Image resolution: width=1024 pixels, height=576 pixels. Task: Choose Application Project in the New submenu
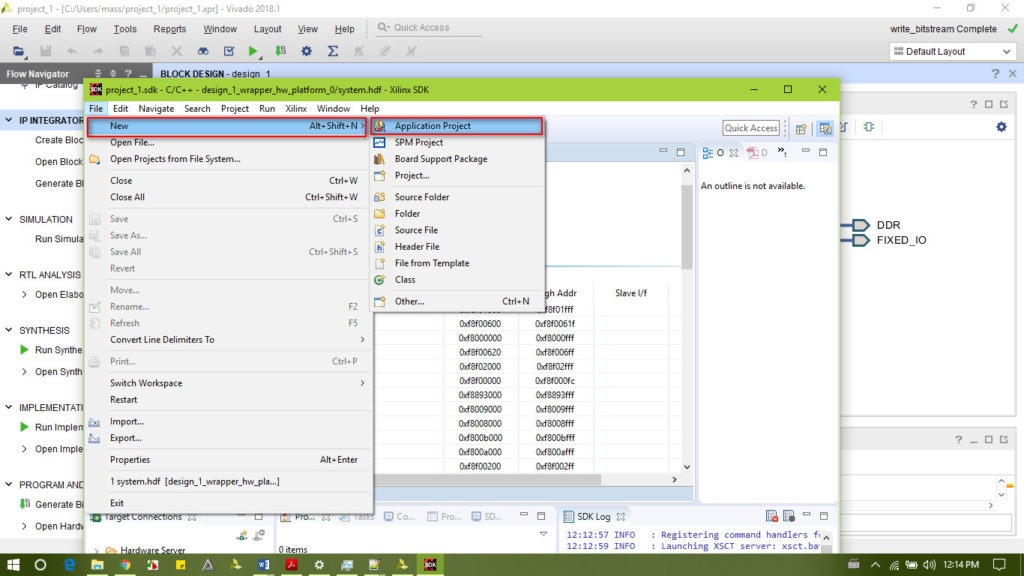[x=432, y=126]
